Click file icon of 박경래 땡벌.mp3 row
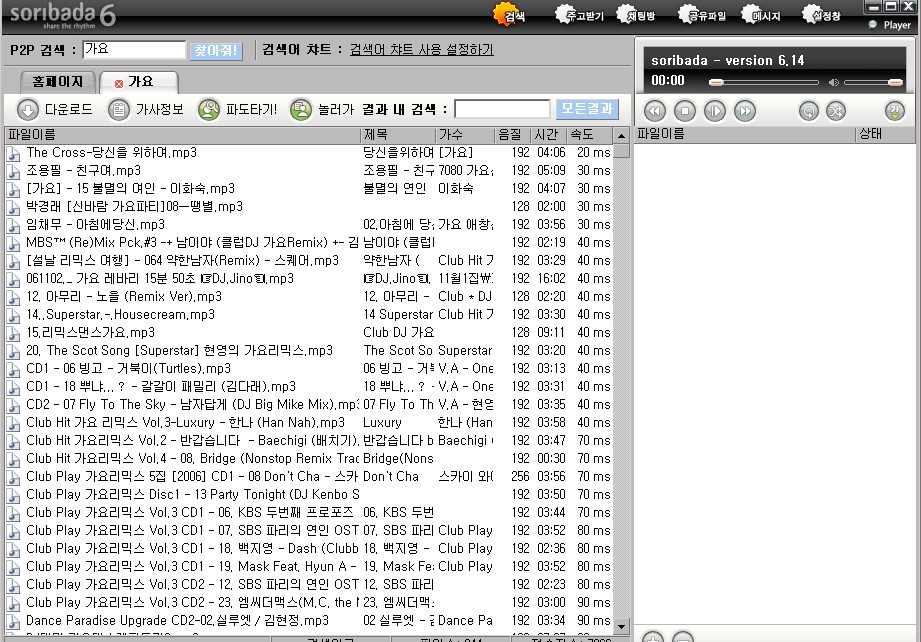Screen dimensions: 921x642 point(13,207)
